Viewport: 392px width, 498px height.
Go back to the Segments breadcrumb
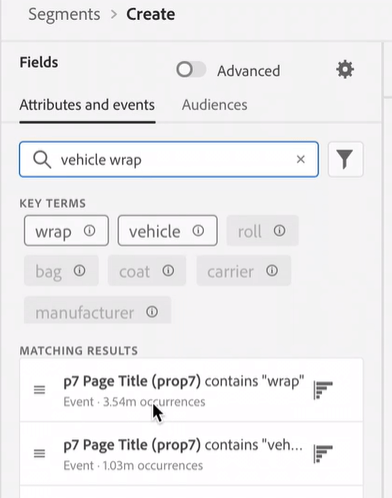pos(64,14)
